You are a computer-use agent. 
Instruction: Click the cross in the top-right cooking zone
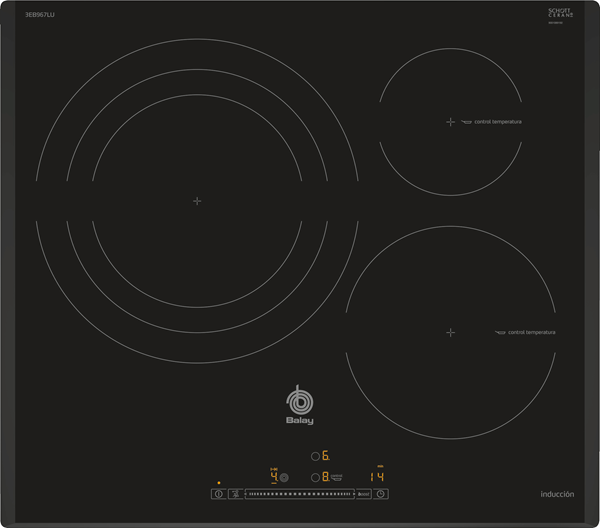click(x=450, y=122)
